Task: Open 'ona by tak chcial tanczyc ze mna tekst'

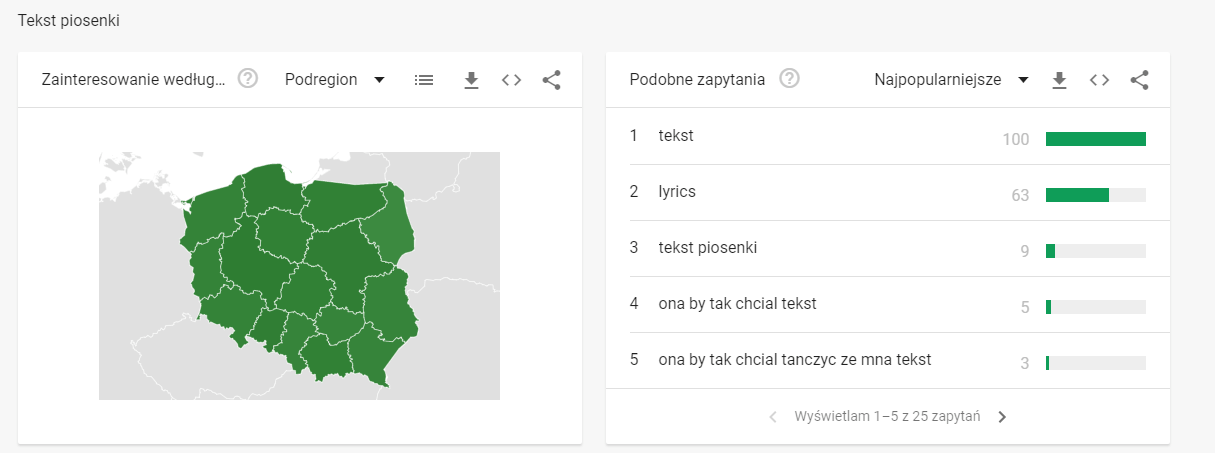Action: pos(794,360)
